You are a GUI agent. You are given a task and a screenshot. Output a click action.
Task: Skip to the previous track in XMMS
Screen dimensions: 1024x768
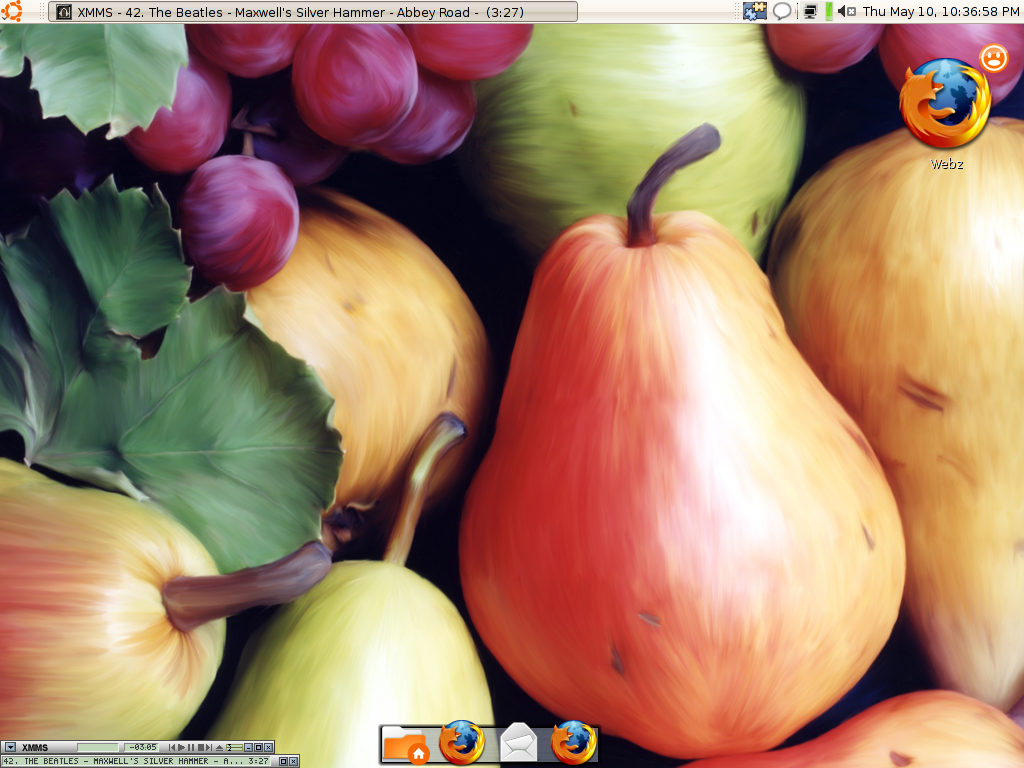pyautogui.click(x=172, y=747)
